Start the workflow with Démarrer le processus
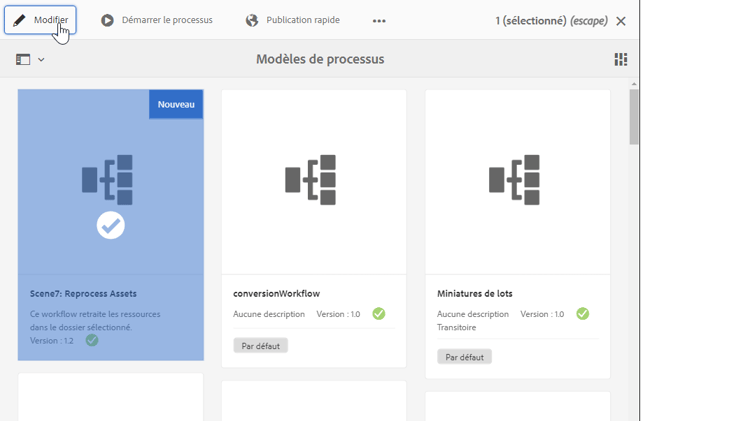Viewport: 750px width, 421px height. click(156, 20)
